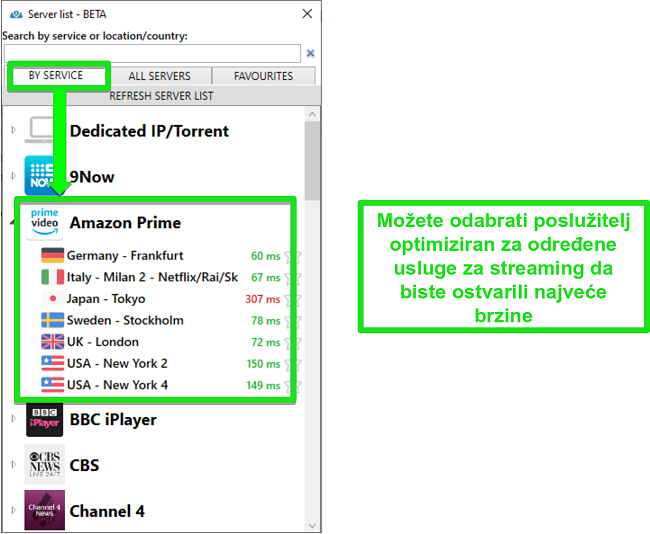
Task: Click the Japanese flag for Tokyo
Action: click(53, 299)
